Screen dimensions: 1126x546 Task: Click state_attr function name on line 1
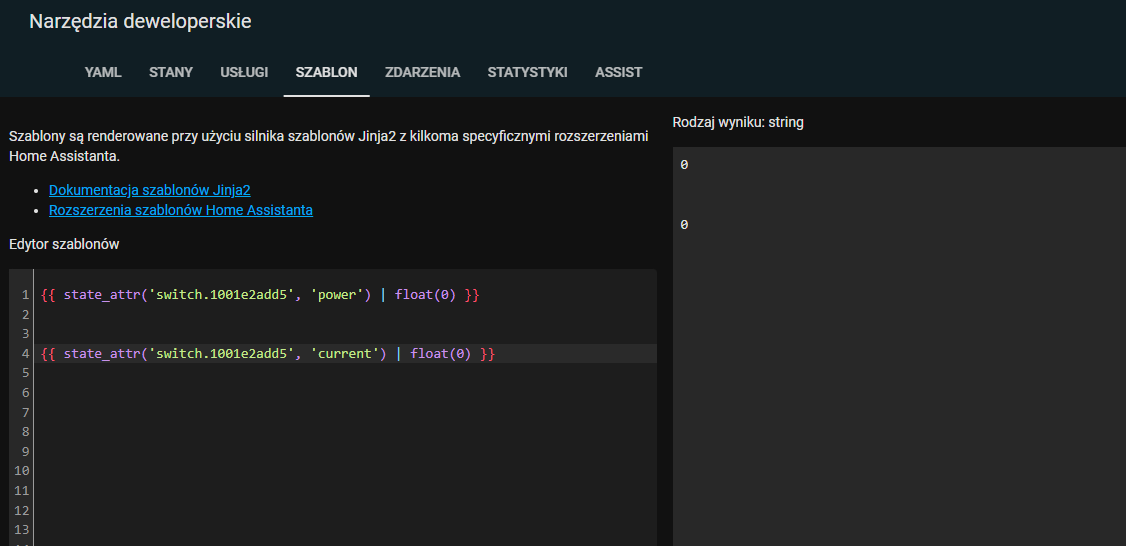101,295
